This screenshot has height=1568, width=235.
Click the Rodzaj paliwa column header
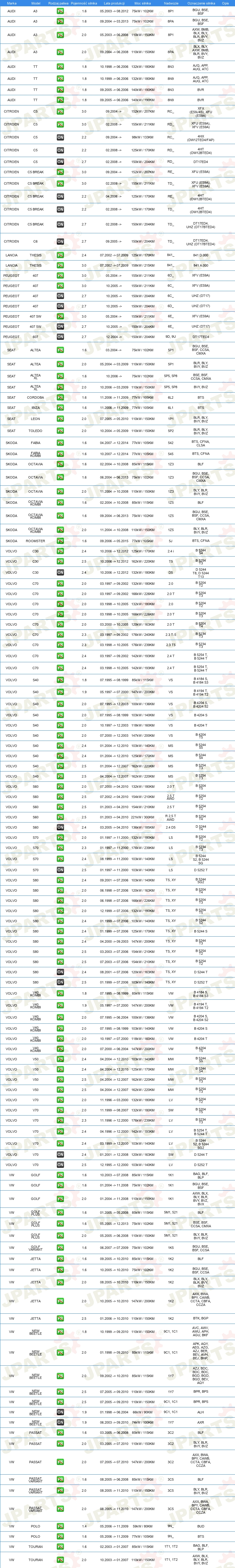[58, 3]
